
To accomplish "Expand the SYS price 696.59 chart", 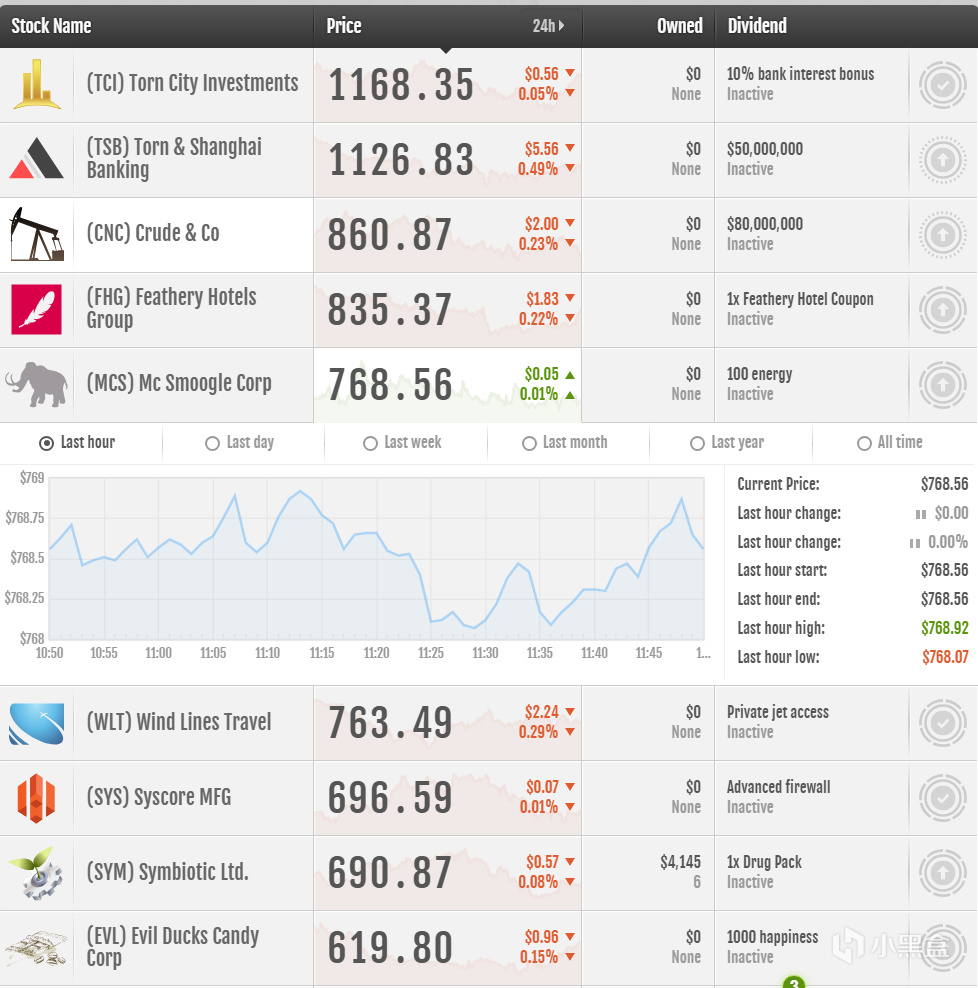I will click(x=447, y=798).
